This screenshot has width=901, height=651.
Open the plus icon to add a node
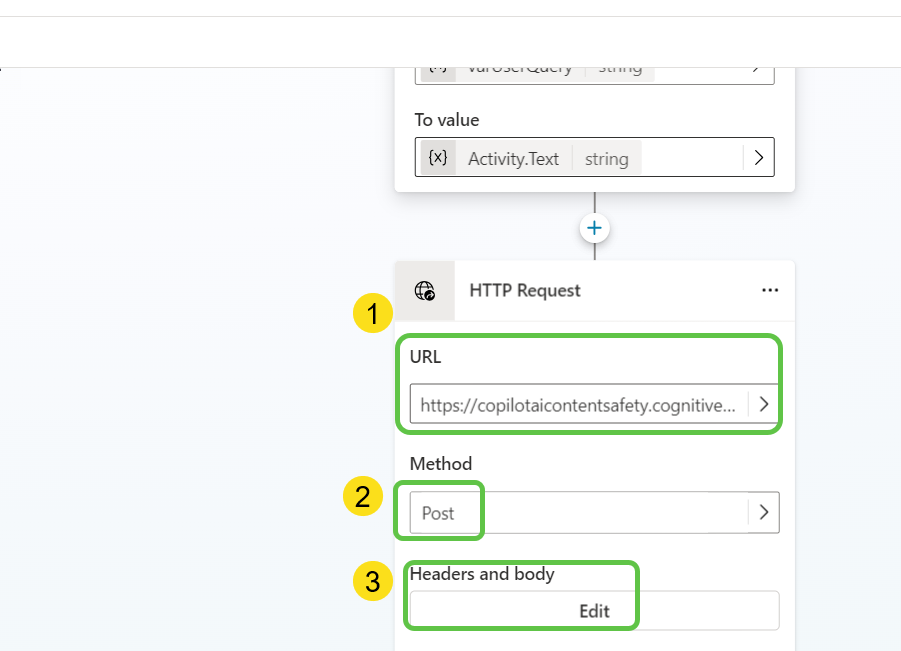tap(594, 227)
